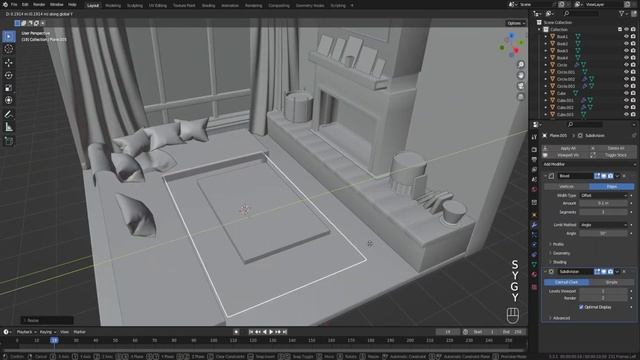Switch to the Sculpting workspace tab
The width and height of the screenshot is (640, 360).
(x=135, y=6)
